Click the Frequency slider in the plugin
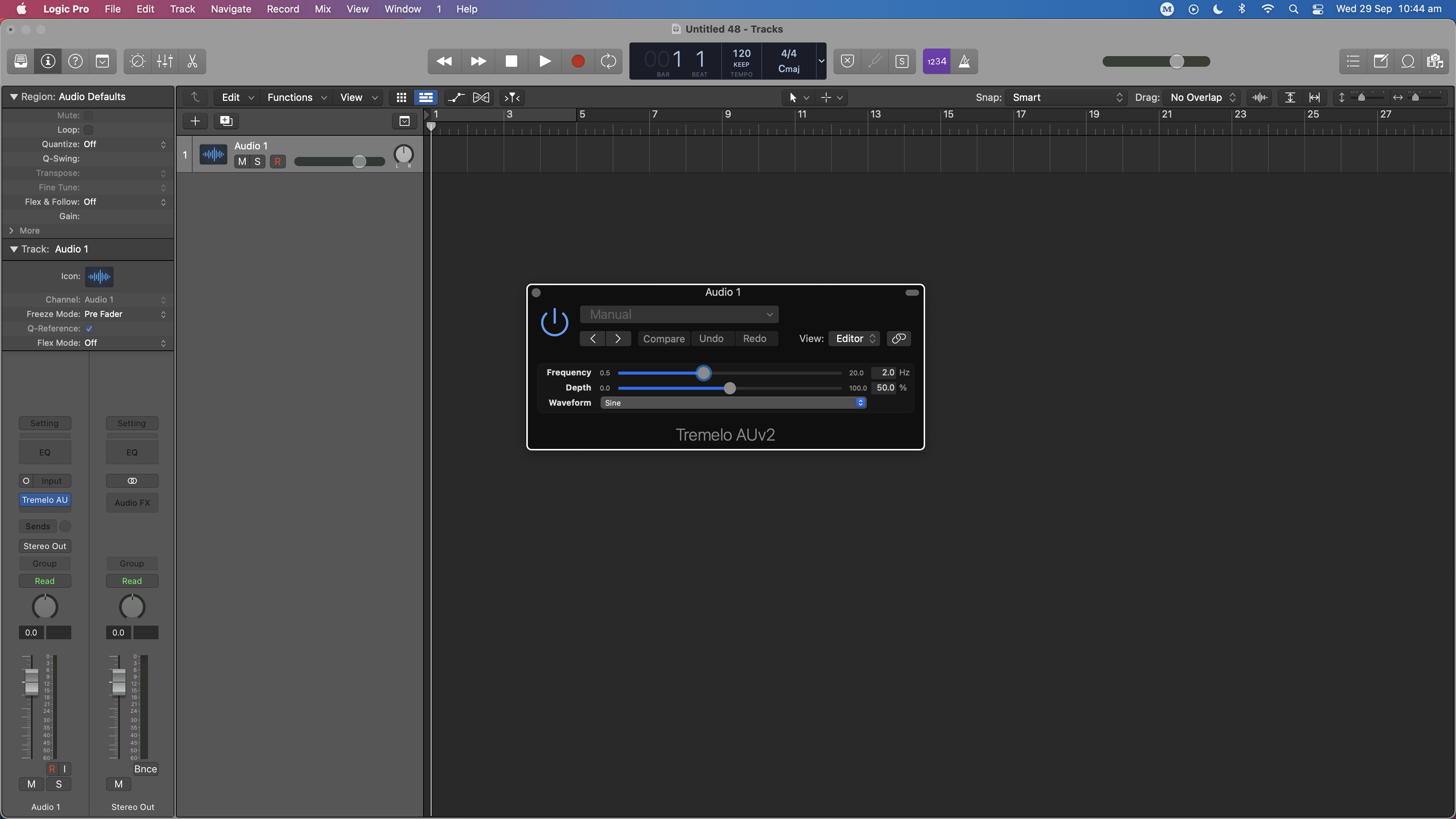Screen dimensions: 1456x819 [704, 373]
